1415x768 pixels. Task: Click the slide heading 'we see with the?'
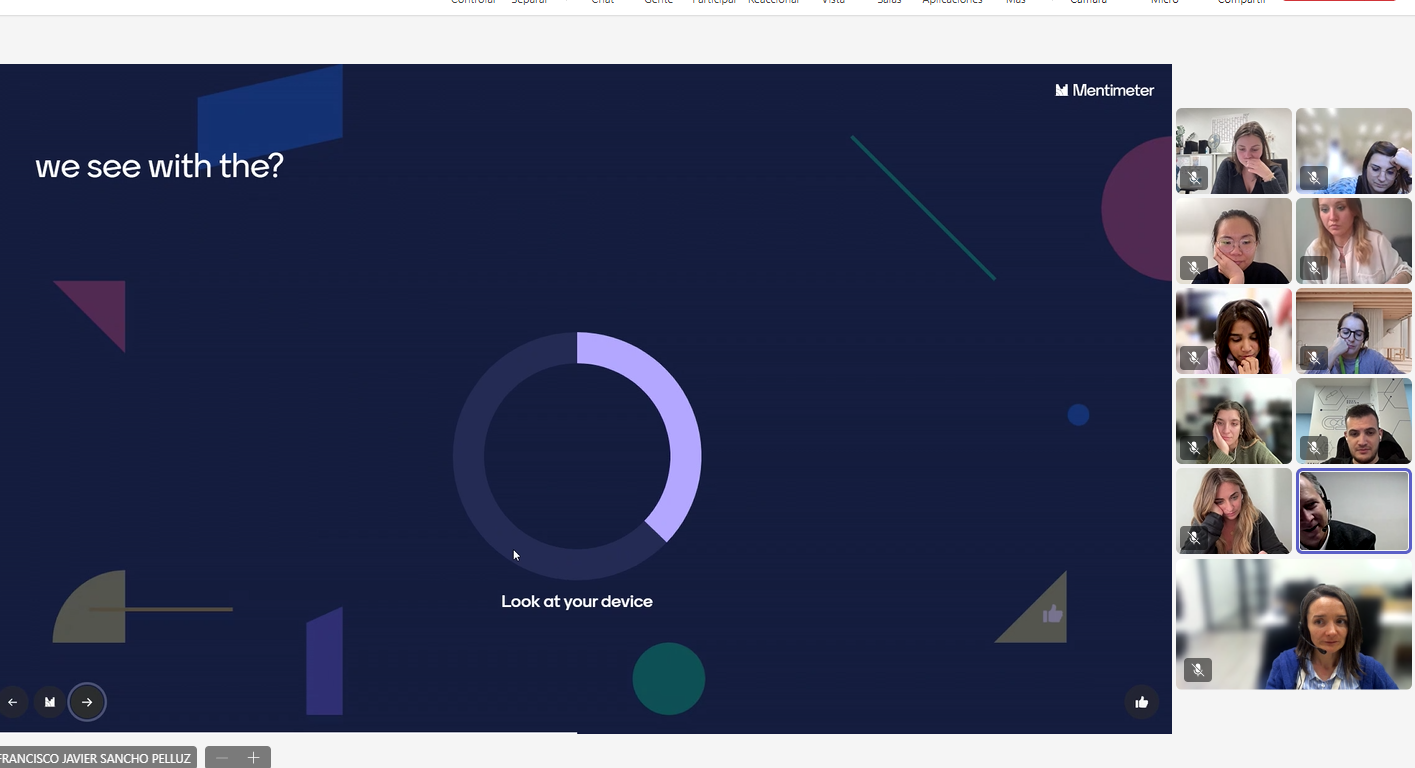(x=160, y=166)
